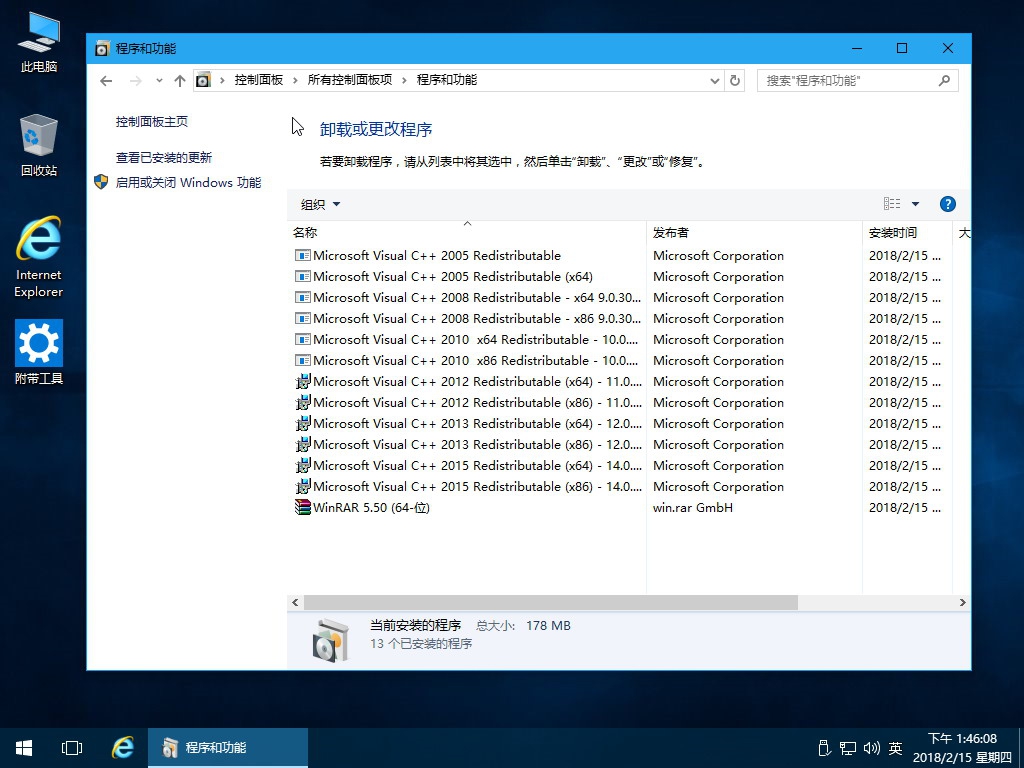Click the WinRAR books icon in list
Screen dimensions: 1024x768
302,507
